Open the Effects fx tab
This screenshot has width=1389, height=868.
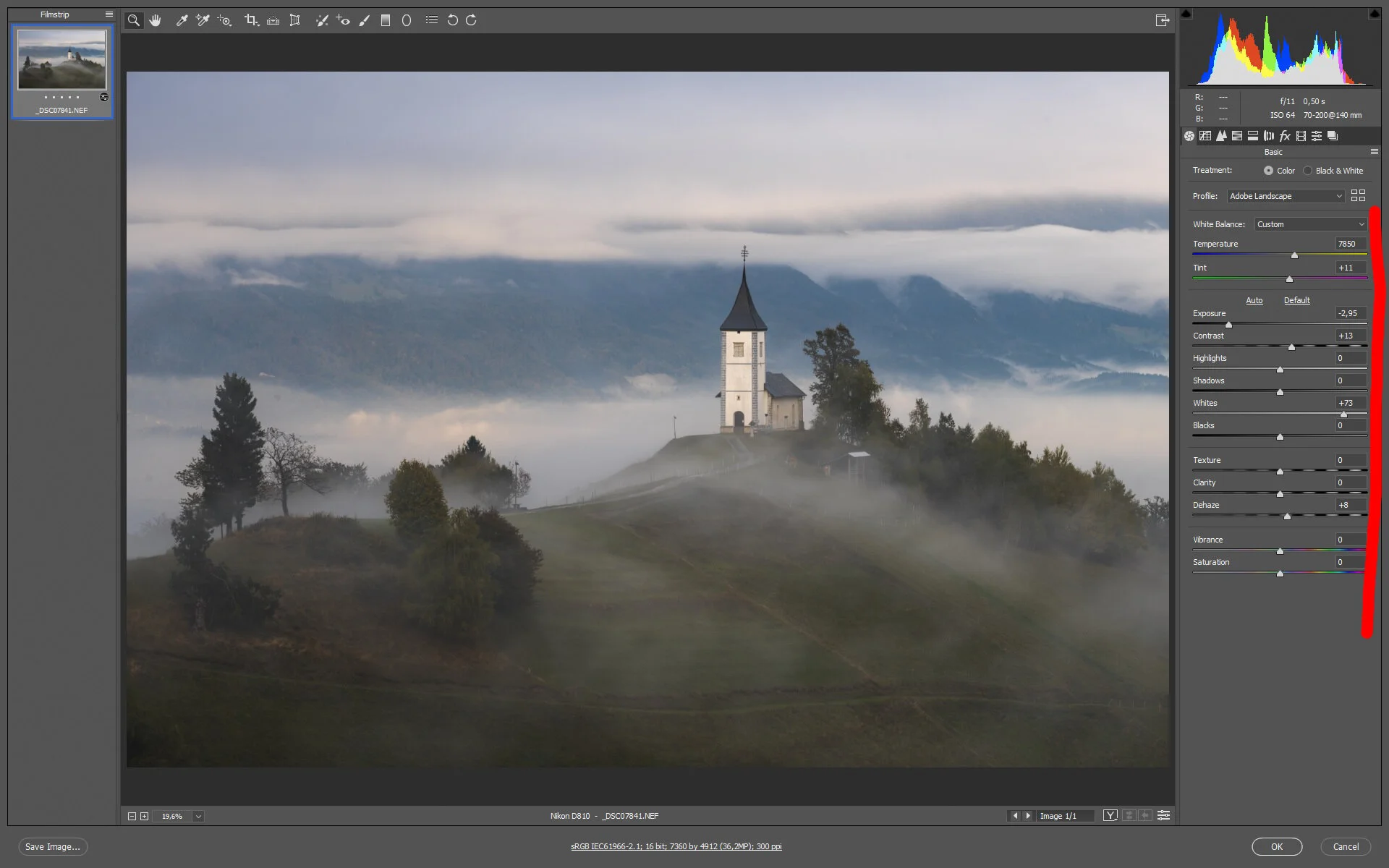coord(1285,136)
